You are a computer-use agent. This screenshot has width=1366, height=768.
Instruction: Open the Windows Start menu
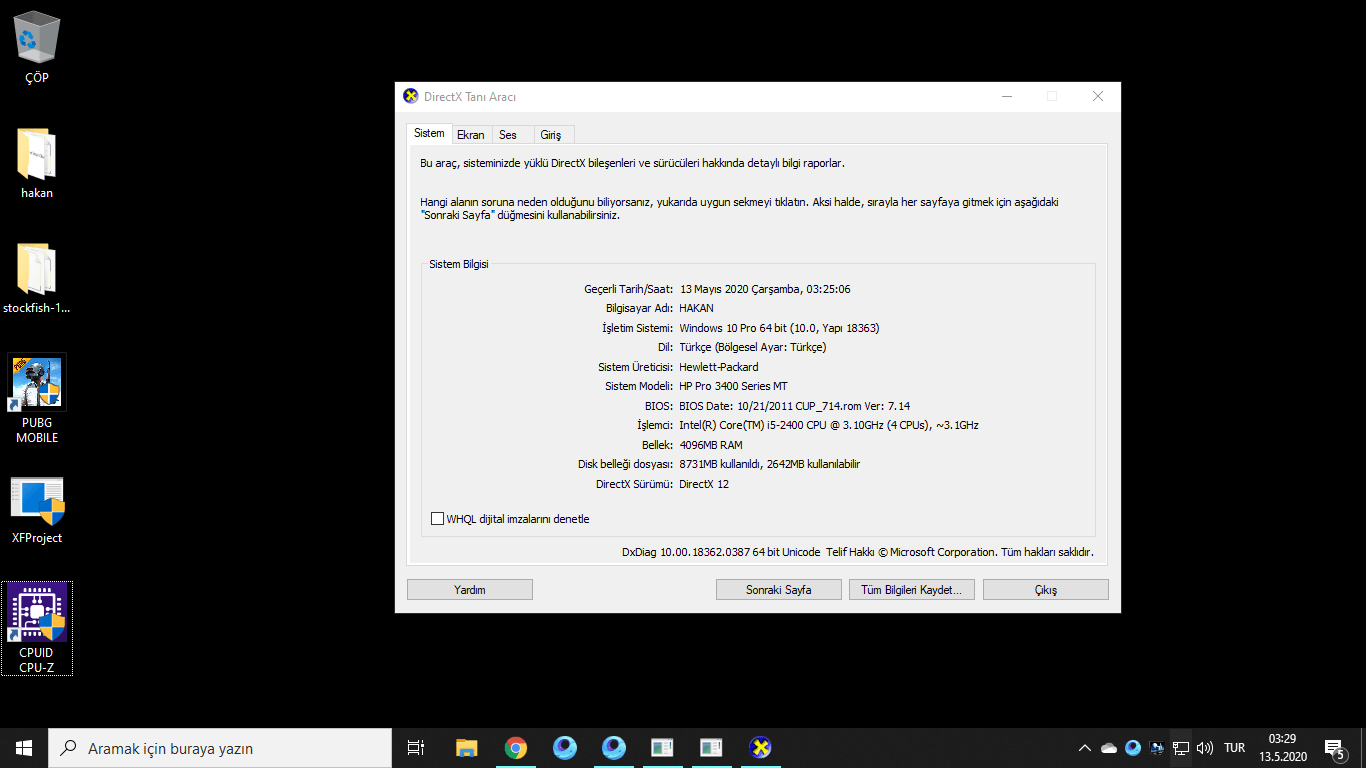pyautogui.click(x=24, y=748)
